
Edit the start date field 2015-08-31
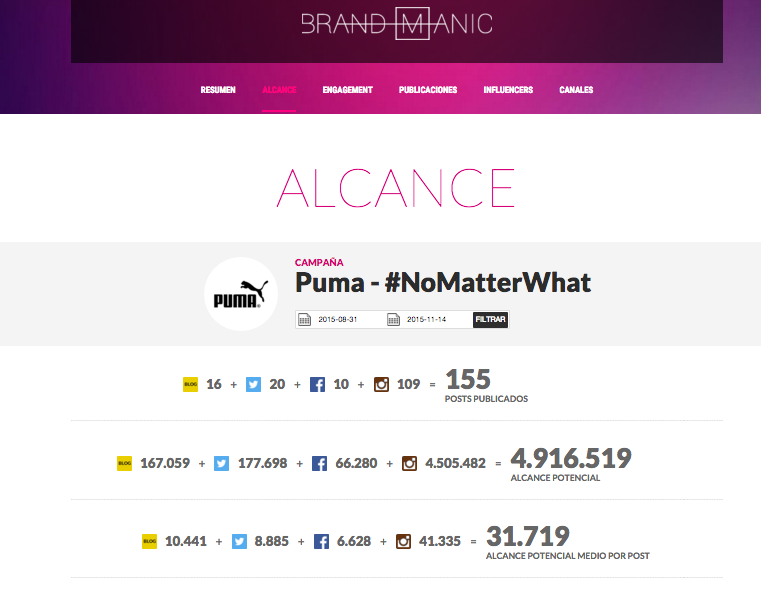point(338,319)
